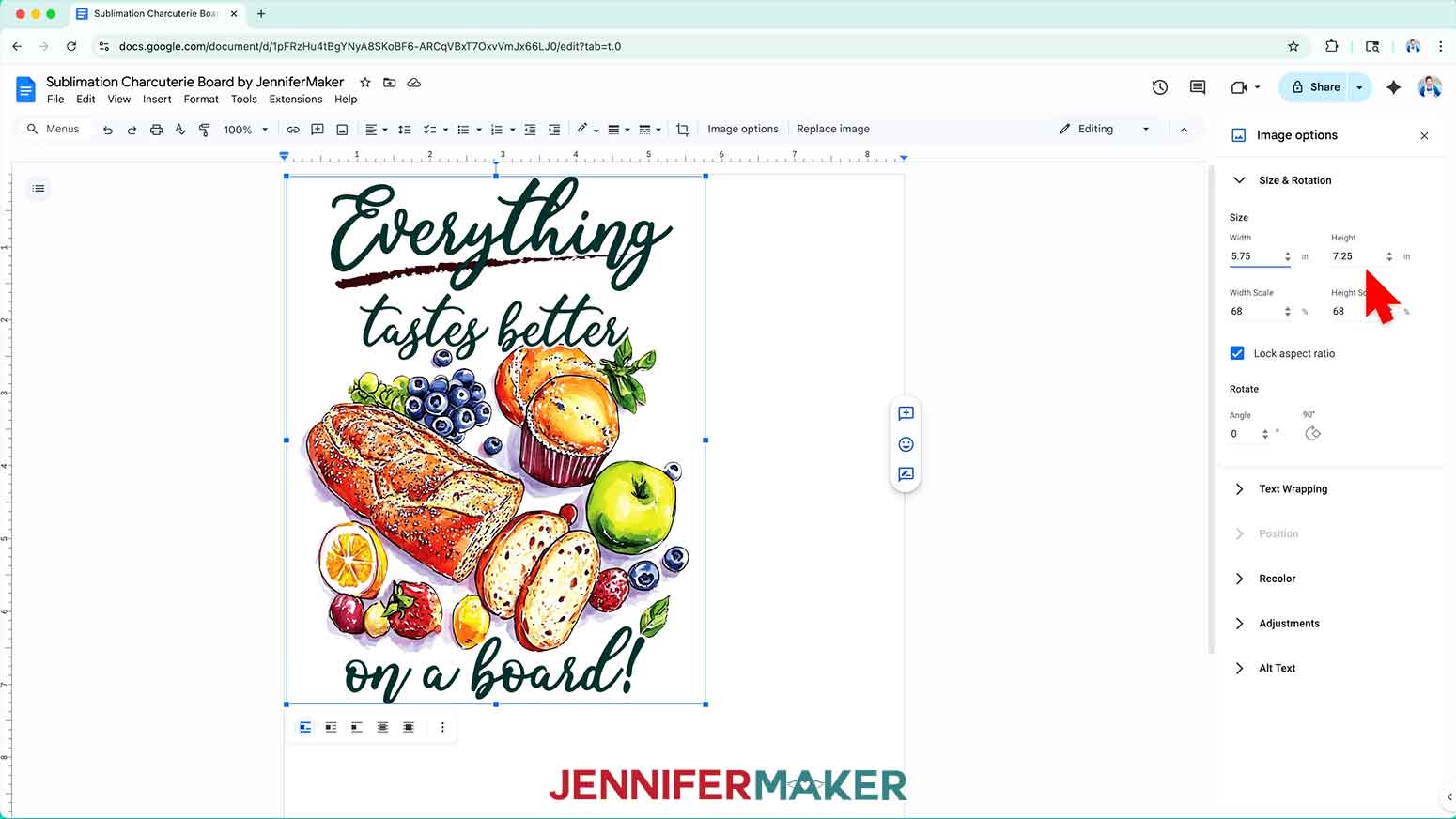Open Google Docs home icon

click(x=25, y=90)
